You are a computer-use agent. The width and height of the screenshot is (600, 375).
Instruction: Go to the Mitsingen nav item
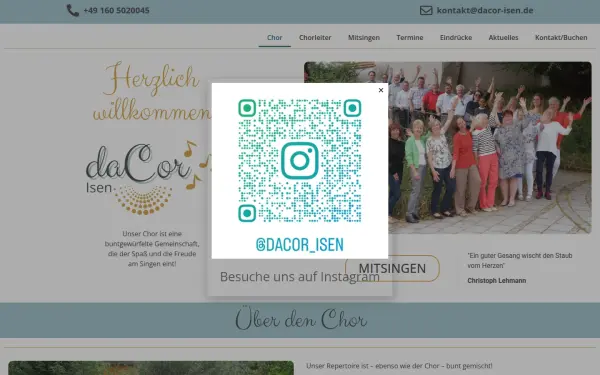(364, 38)
